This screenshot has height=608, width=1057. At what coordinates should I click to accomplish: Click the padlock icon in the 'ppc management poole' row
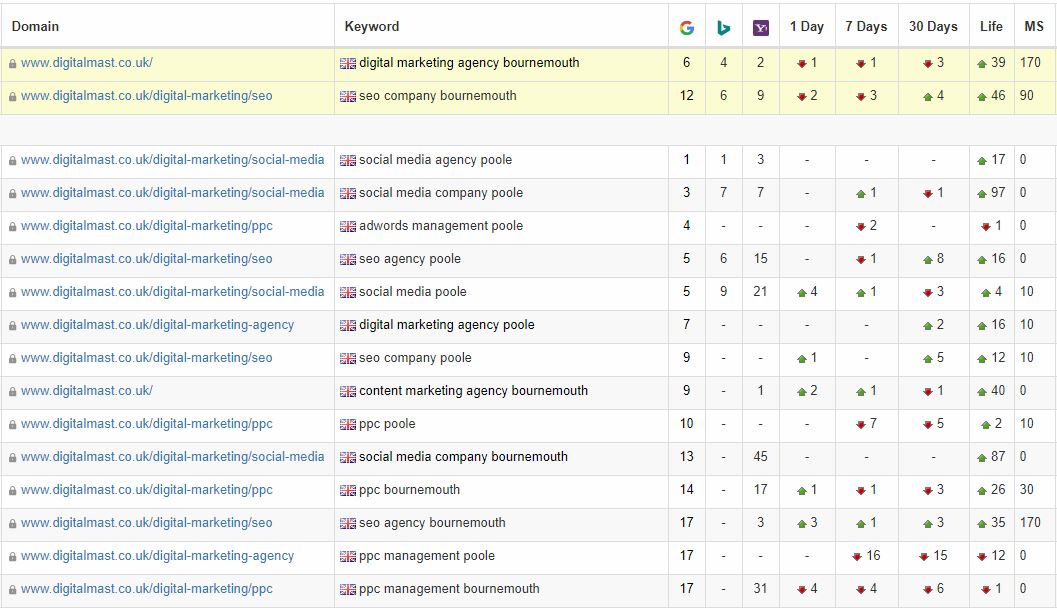coord(13,557)
